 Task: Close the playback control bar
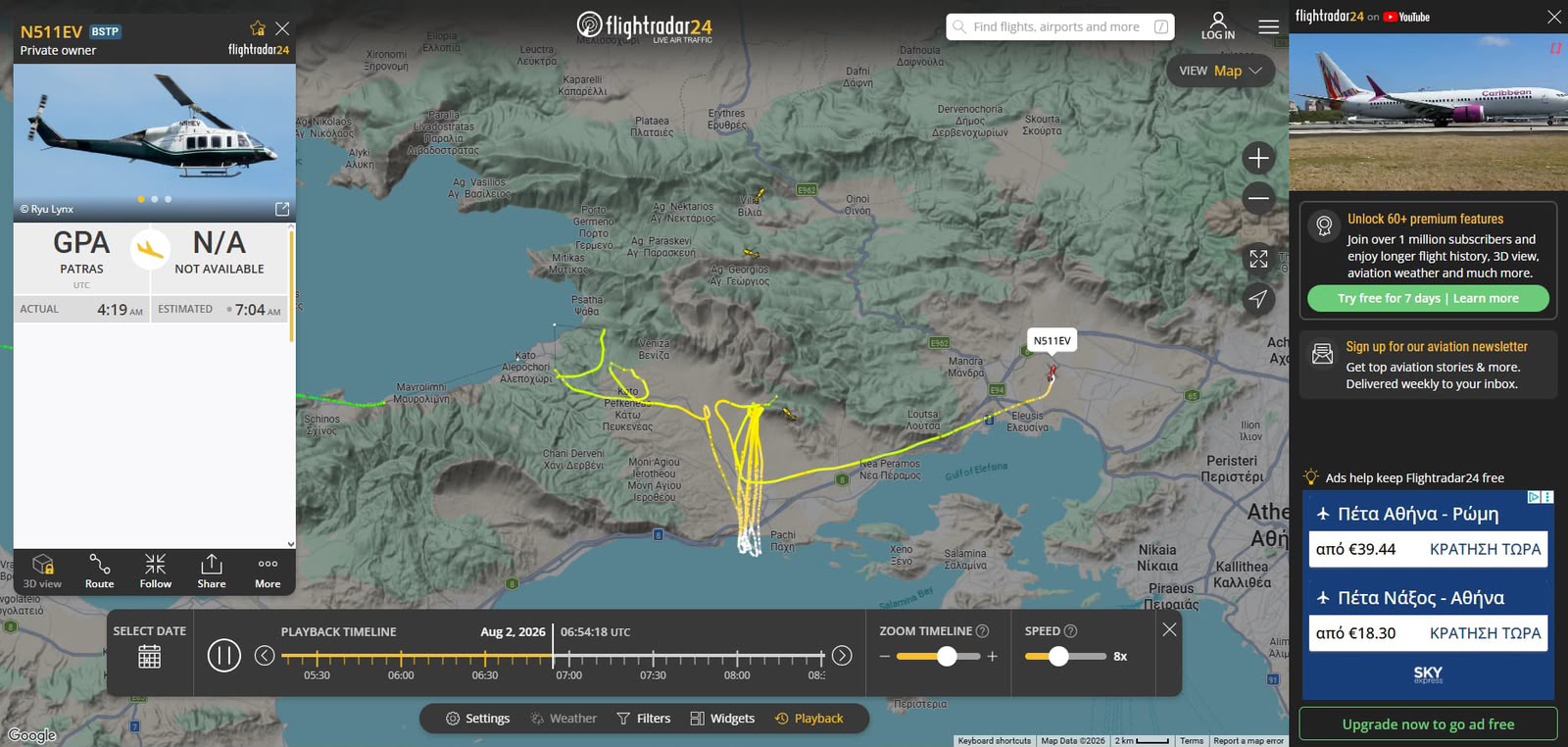pyautogui.click(x=1169, y=630)
